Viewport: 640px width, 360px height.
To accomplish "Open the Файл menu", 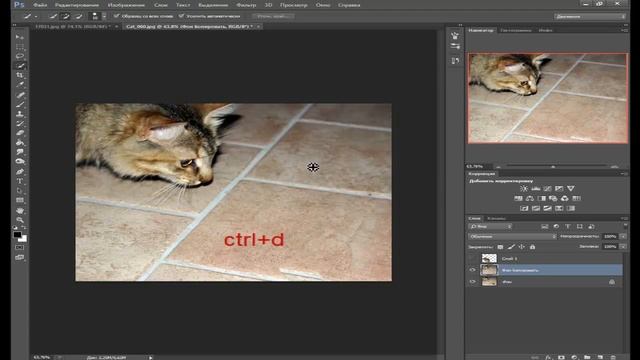I will coord(40,5).
